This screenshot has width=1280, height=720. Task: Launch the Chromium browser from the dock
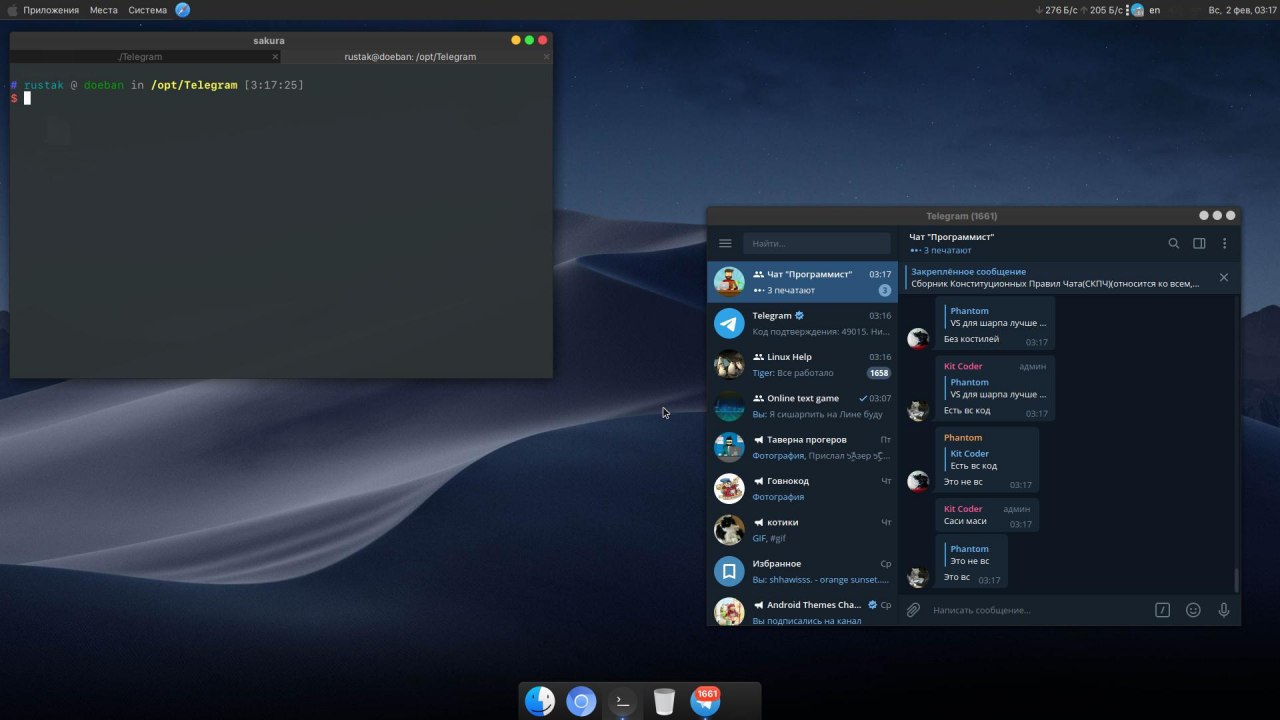(x=581, y=701)
